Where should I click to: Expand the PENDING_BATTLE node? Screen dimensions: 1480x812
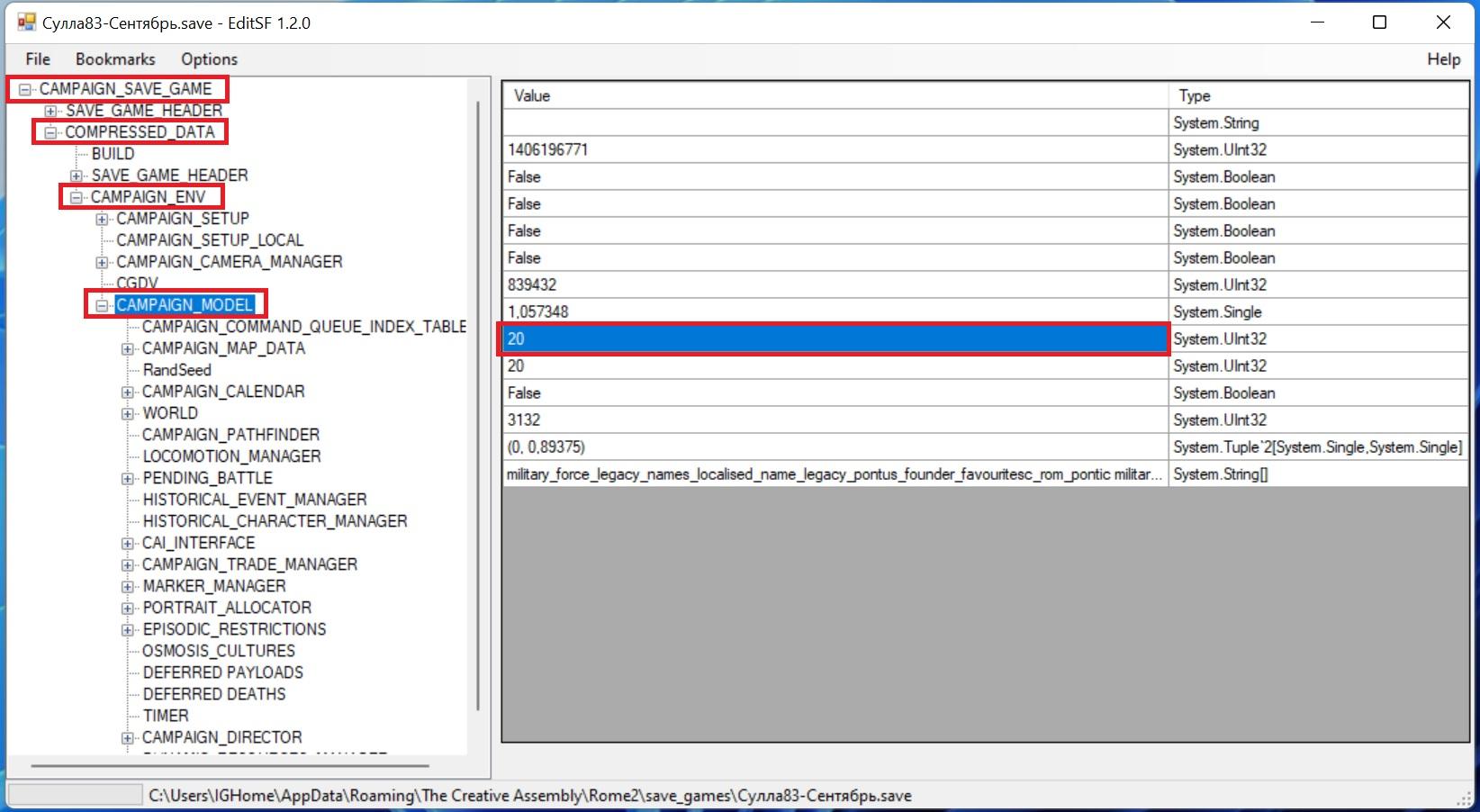click(x=128, y=479)
